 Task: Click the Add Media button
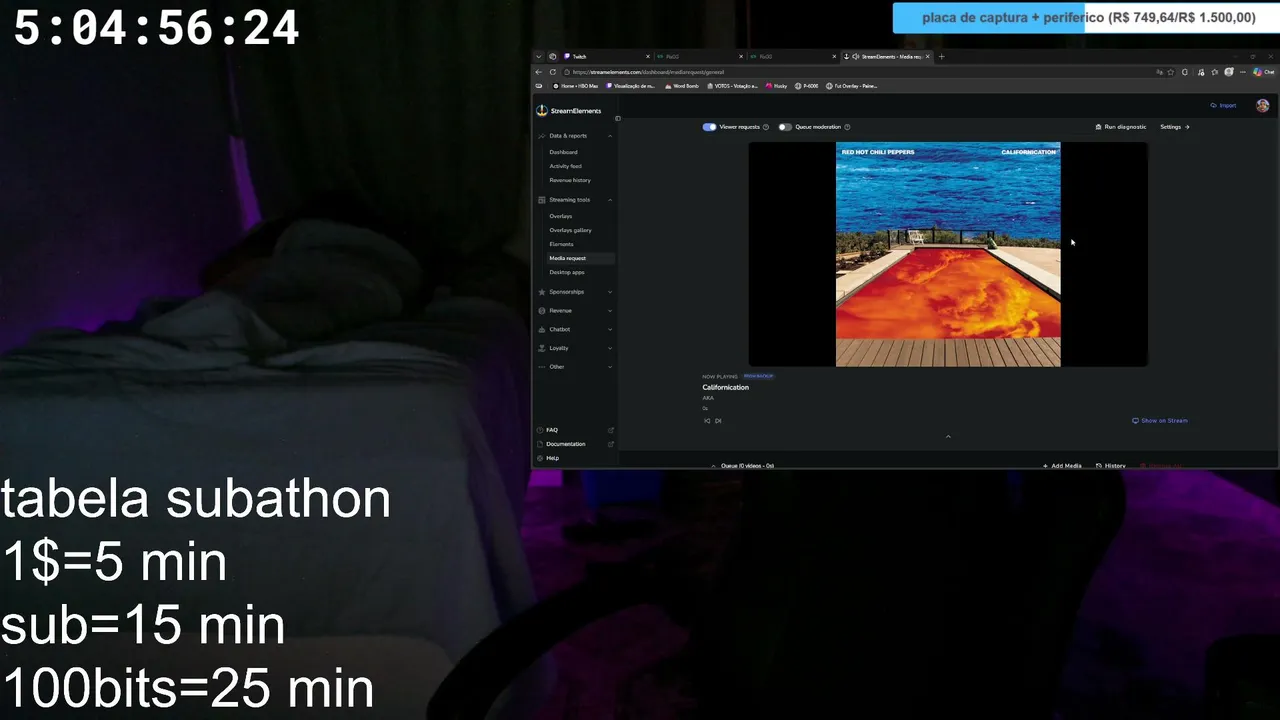coord(1062,466)
